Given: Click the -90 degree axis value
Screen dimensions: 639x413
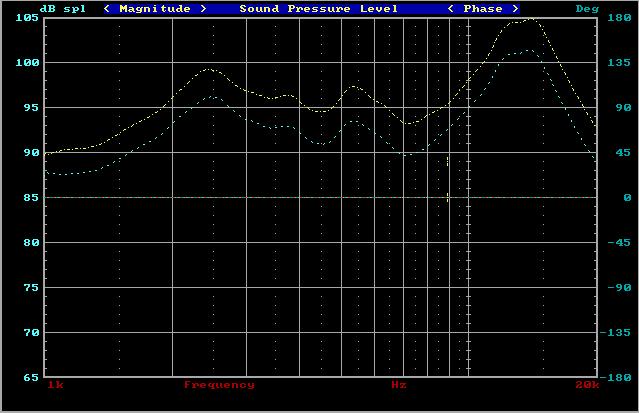Looking at the screenshot, I should [x=619, y=288].
